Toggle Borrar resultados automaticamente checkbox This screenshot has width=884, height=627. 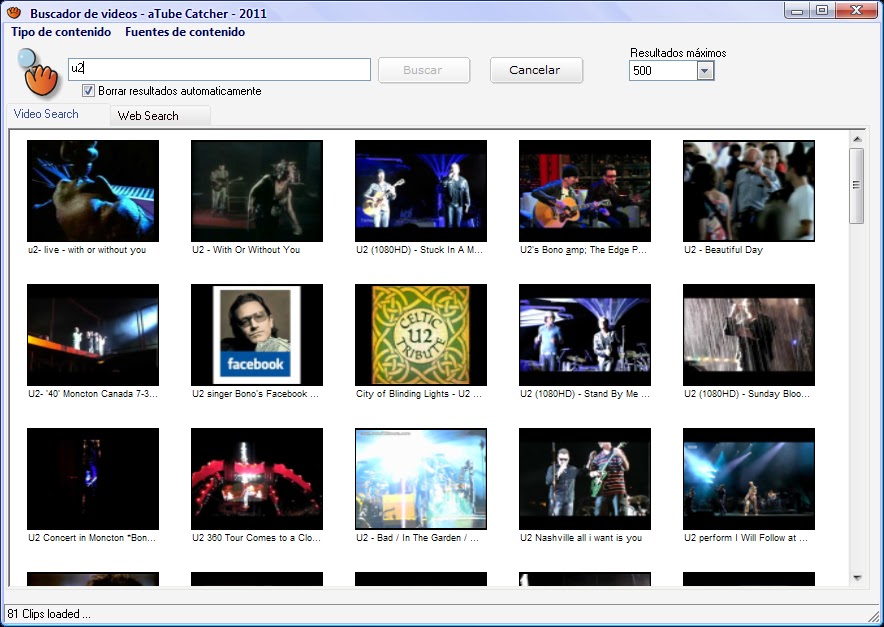coord(89,90)
